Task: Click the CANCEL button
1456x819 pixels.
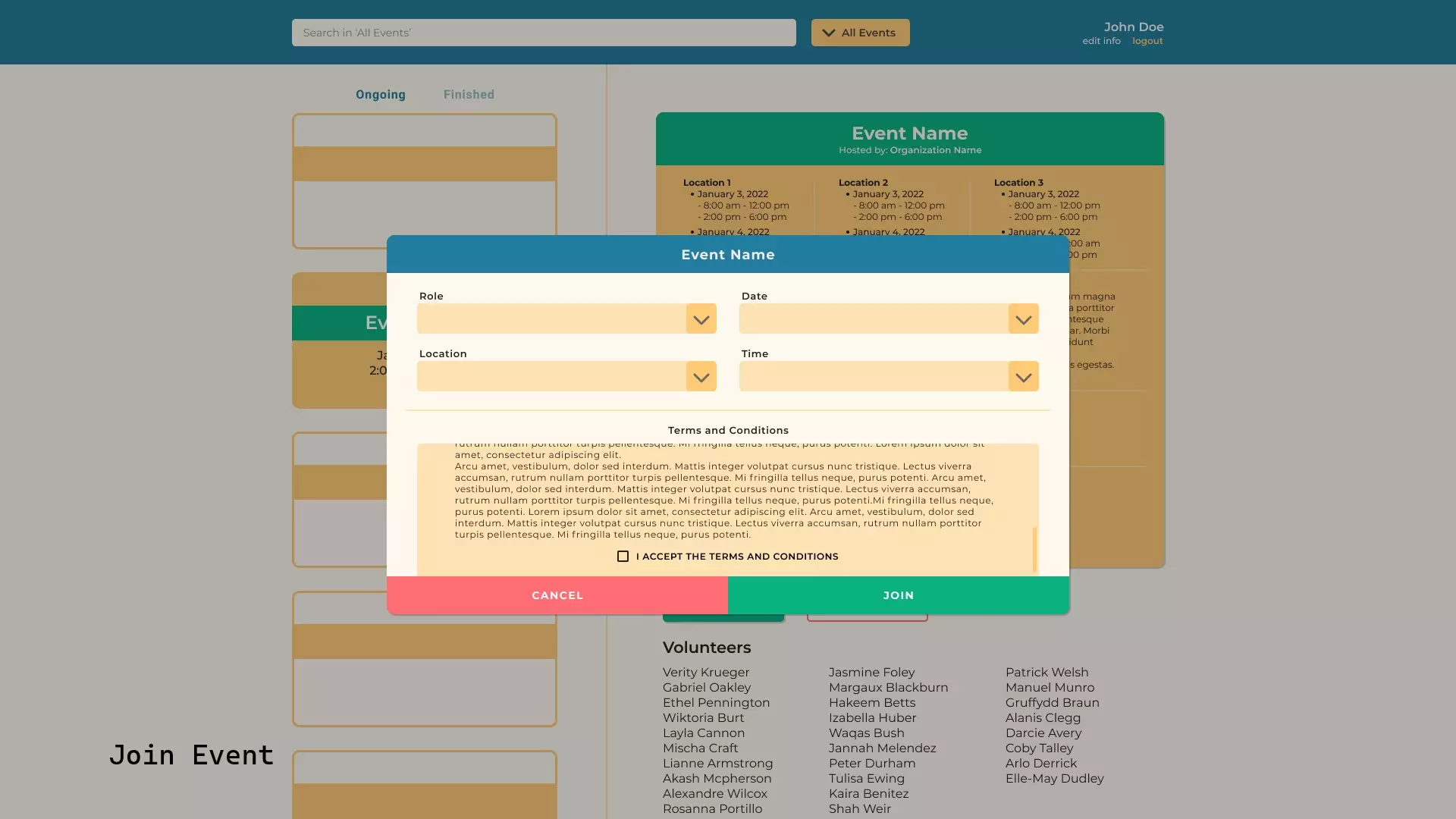Action: (557, 594)
